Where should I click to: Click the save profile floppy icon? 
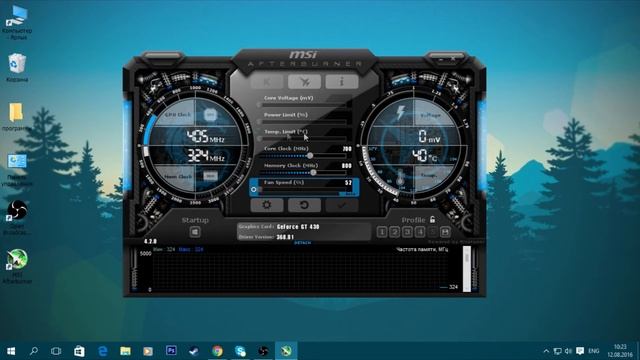coord(445,232)
